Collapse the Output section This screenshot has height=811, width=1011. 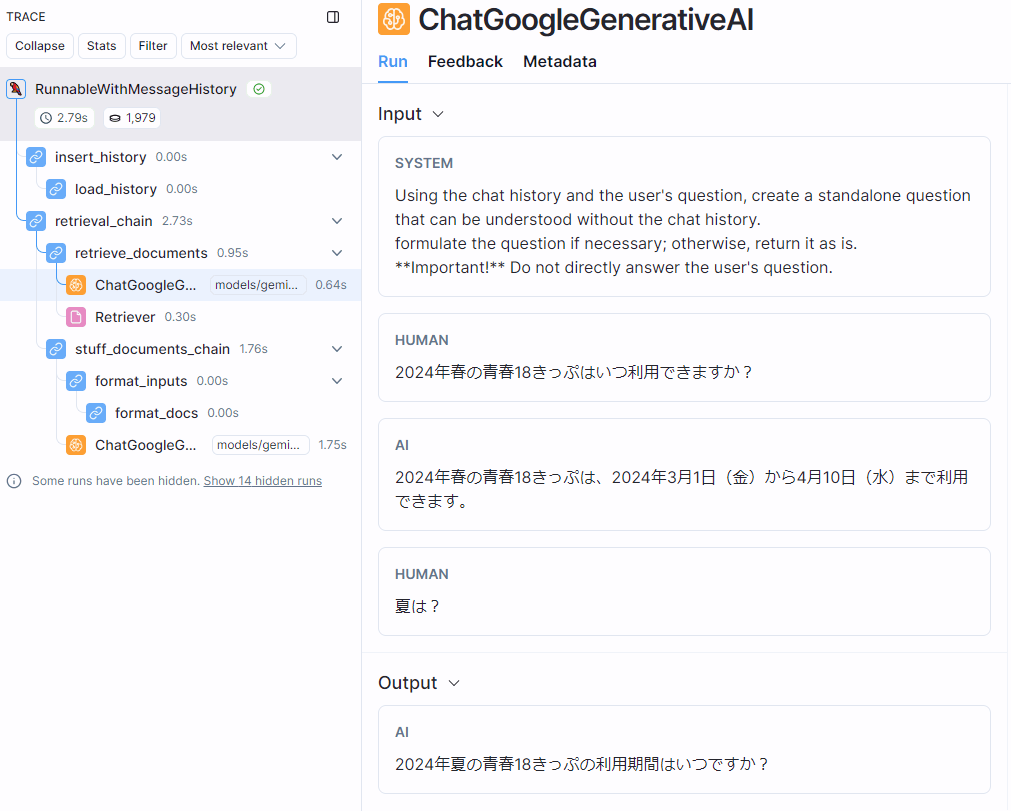pyautogui.click(x=454, y=683)
